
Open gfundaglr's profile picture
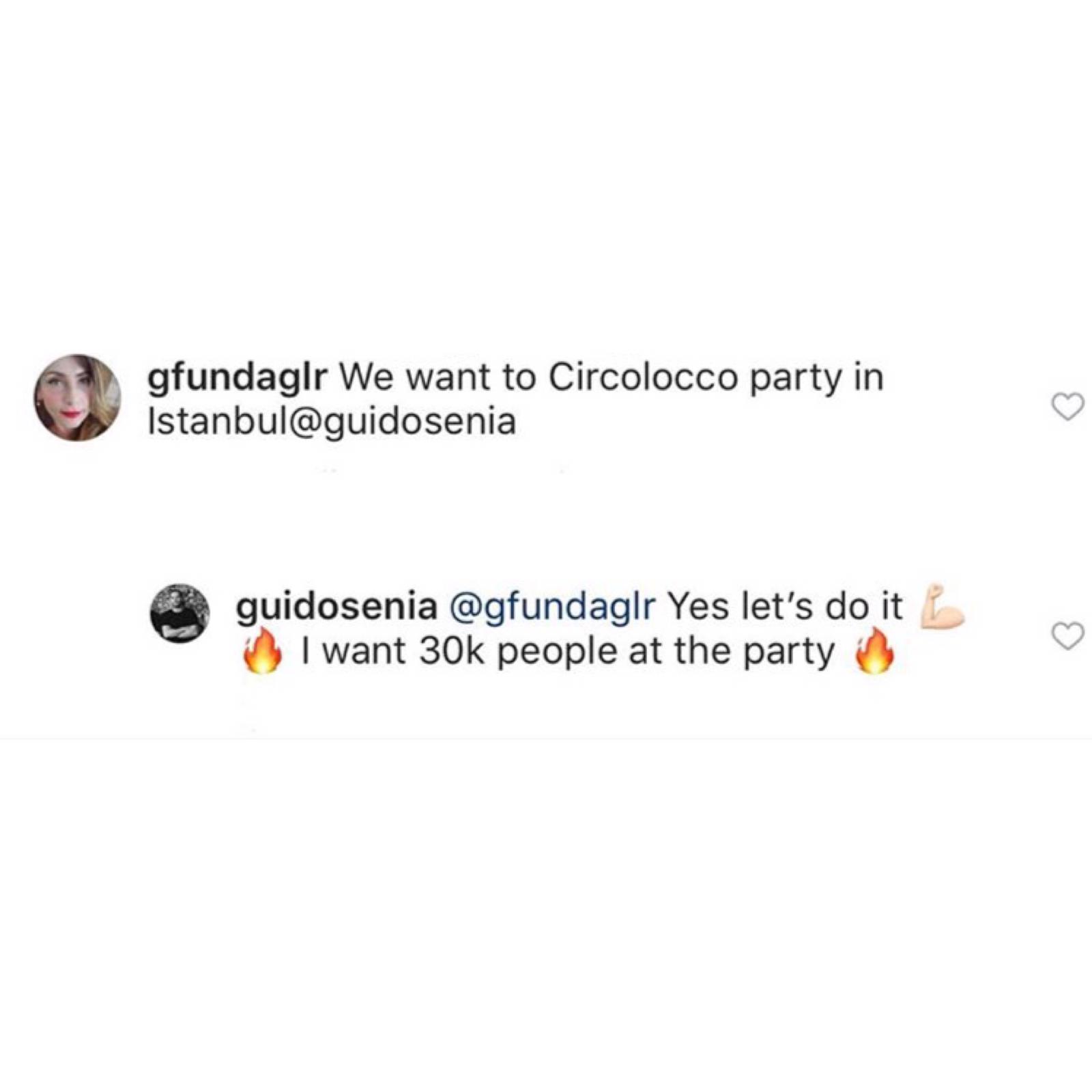point(78,397)
